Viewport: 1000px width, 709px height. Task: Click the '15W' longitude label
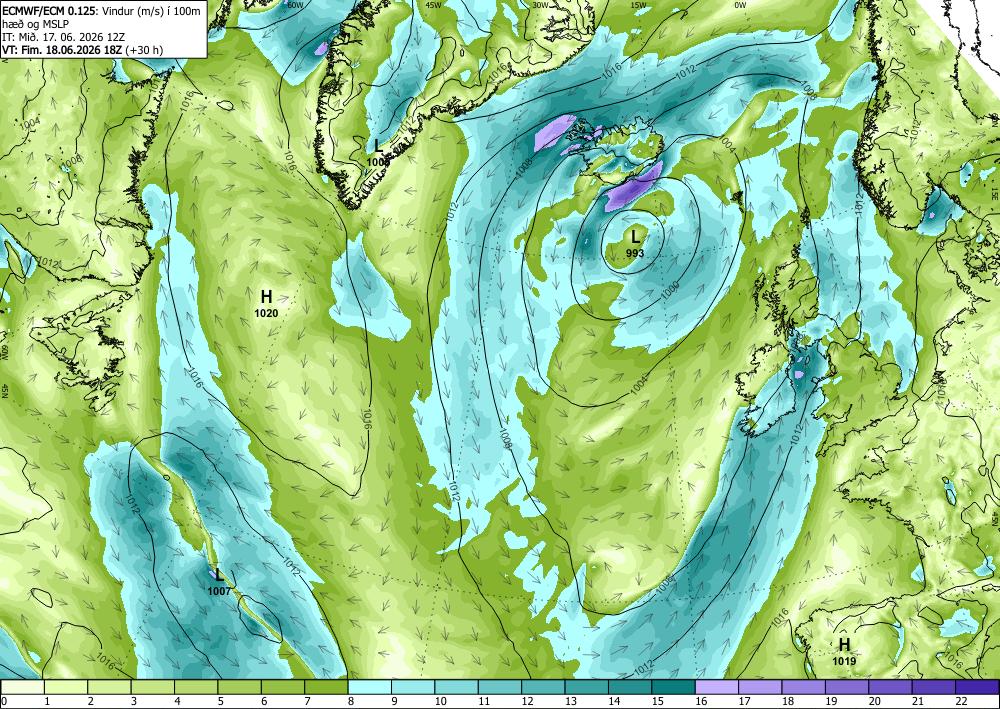pyautogui.click(x=638, y=4)
